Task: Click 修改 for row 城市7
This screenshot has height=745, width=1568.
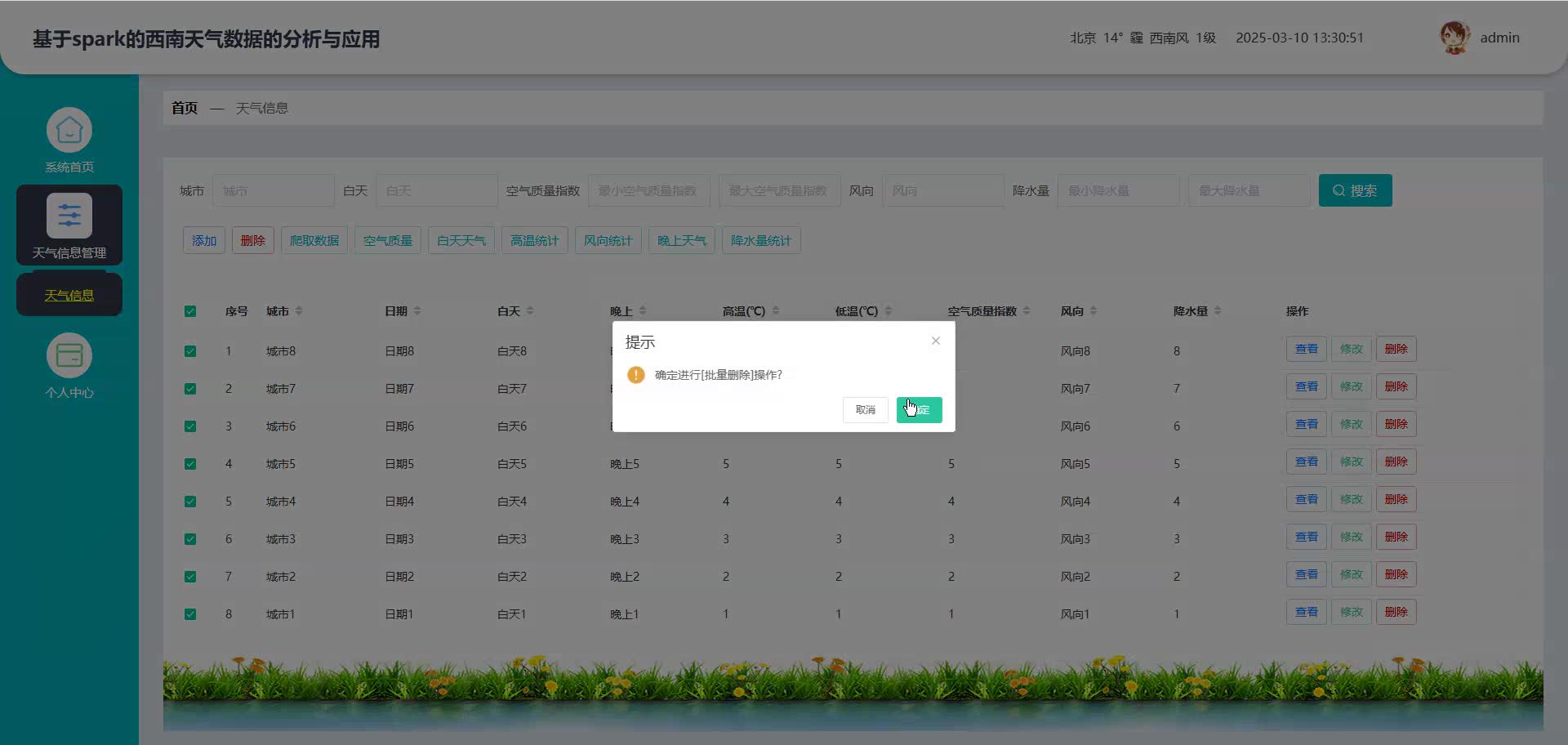Action: click(1352, 386)
